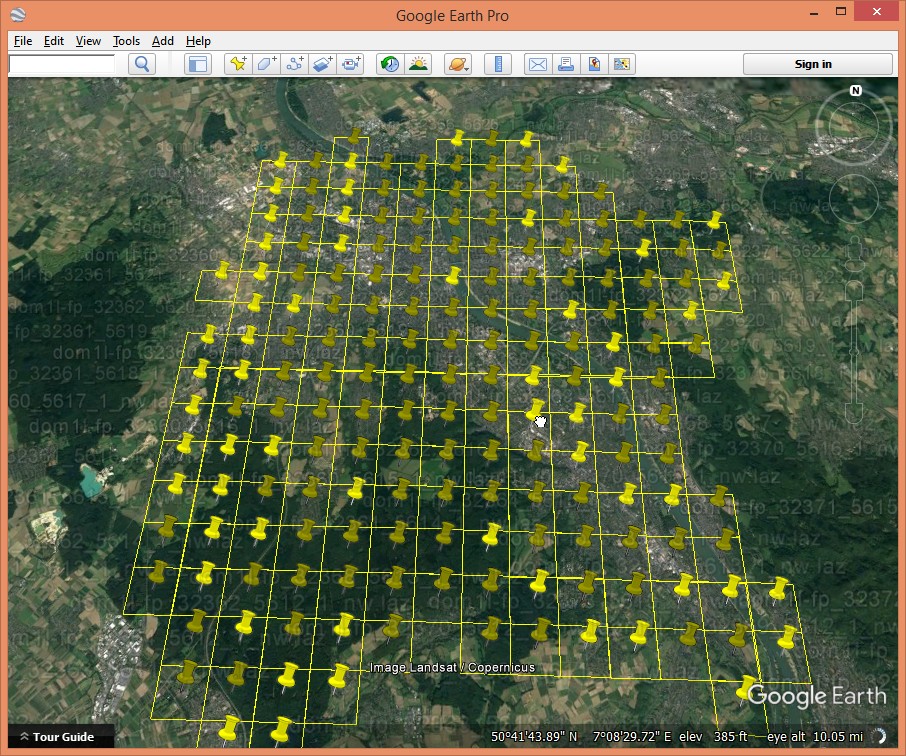Click the Add Image Overlay icon
906x756 pixels.
pyautogui.click(x=322, y=64)
